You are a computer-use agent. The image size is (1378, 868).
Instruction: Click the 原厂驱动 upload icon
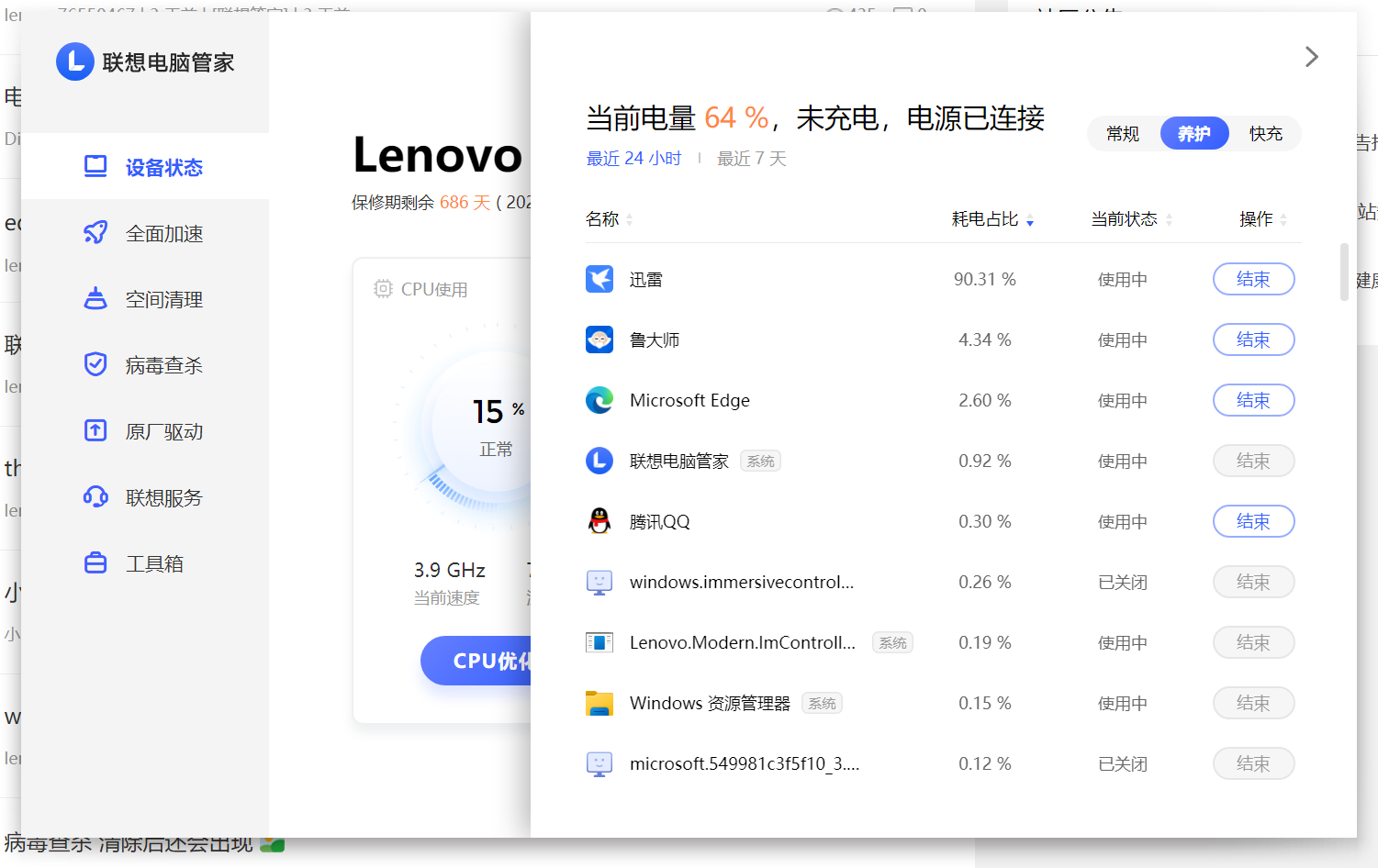click(x=95, y=431)
